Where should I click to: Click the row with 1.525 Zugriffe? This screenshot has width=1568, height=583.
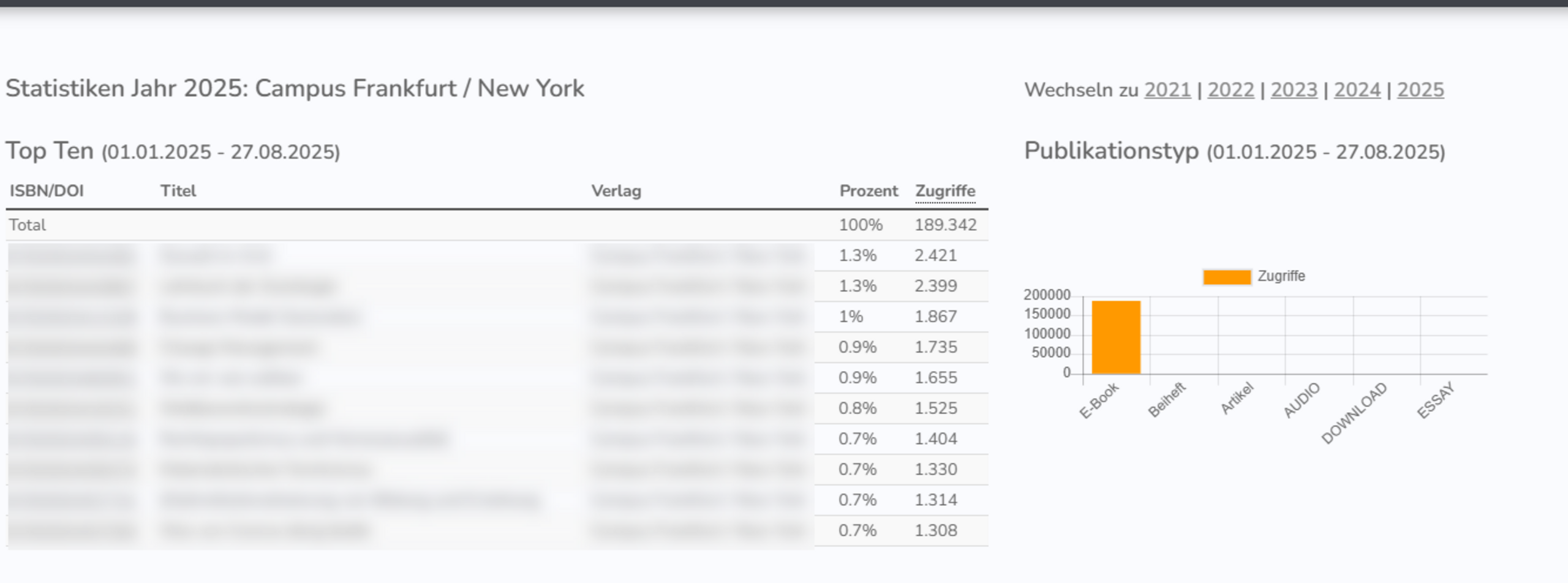[x=497, y=408]
